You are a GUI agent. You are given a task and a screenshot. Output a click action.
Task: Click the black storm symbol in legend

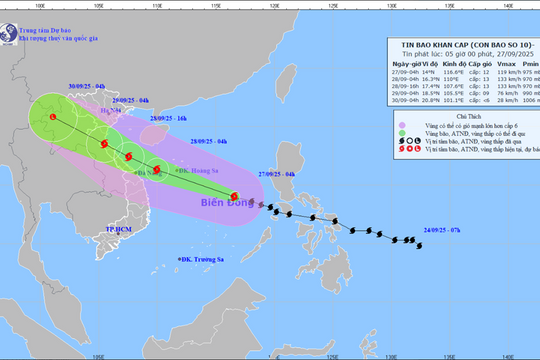(x=402, y=141)
